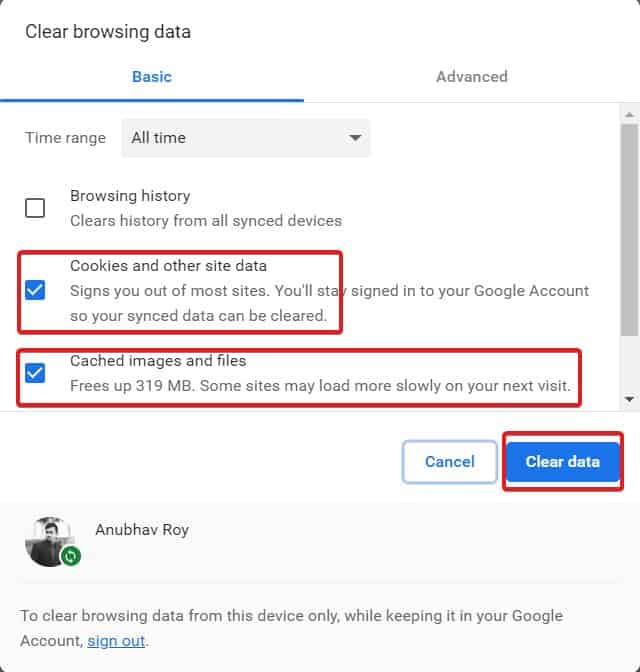Tick the Browsing history checkbox
This screenshot has height=672, width=640.
pyautogui.click(x=35, y=208)
